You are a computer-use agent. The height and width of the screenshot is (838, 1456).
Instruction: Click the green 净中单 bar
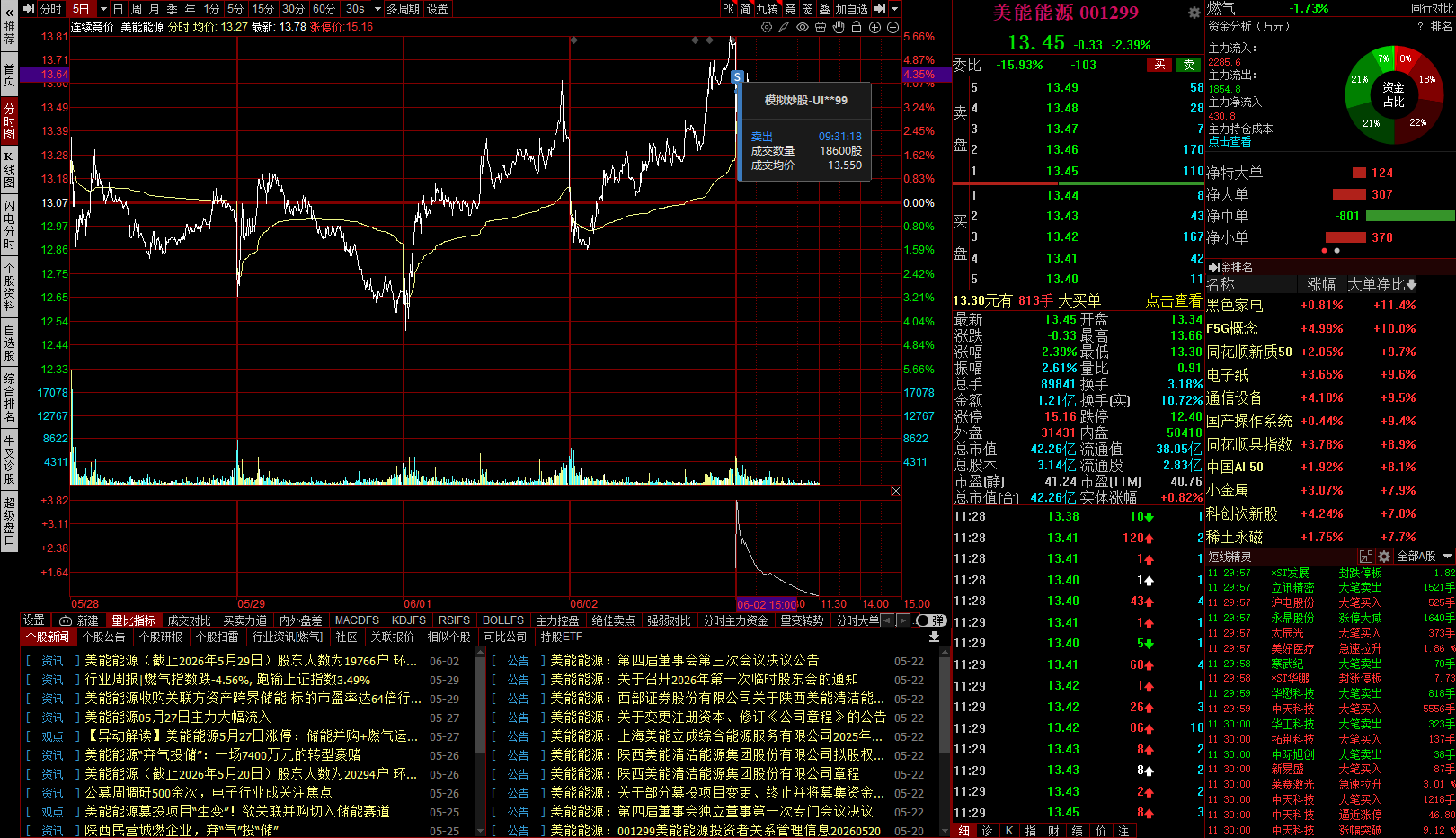pos(1410,216)
